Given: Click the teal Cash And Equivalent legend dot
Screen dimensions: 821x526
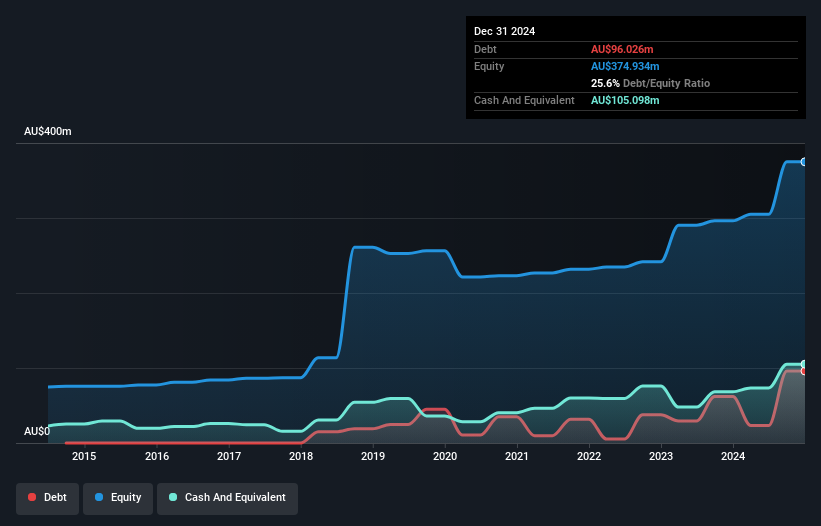Looking at the screenshot, I should point(173,497).
